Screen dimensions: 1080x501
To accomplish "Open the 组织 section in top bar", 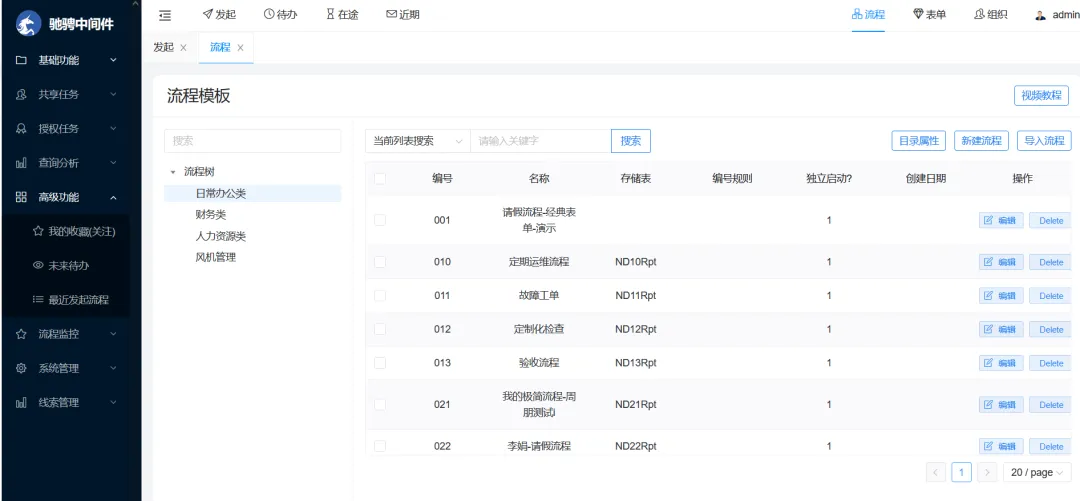I will (x=990, y=14).
